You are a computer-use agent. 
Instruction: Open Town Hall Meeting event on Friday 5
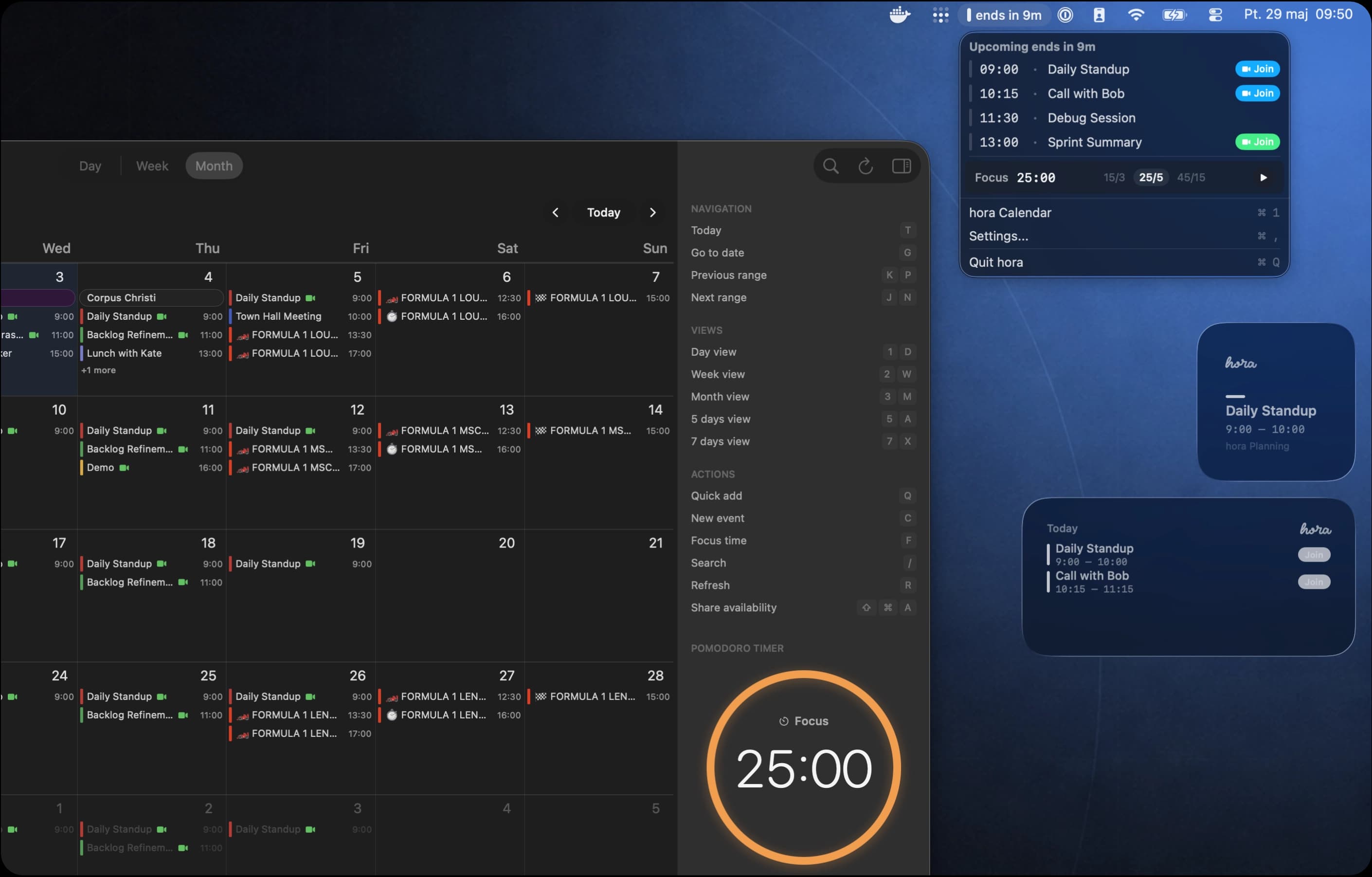301,316
